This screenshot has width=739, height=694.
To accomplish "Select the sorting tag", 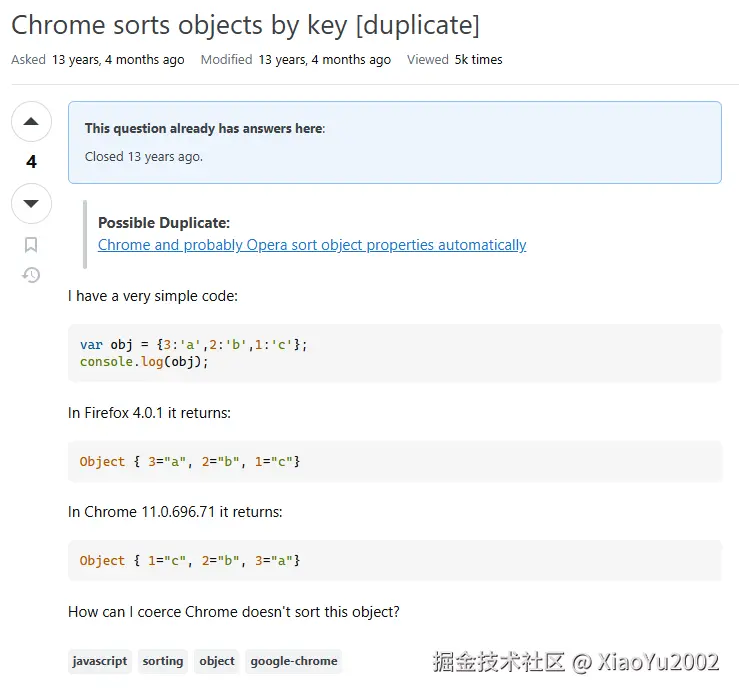I will [163, 661].
